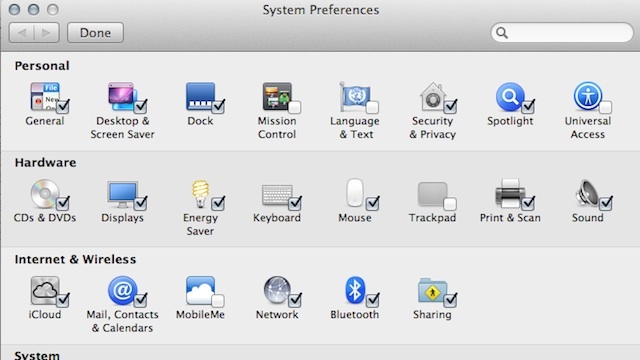
Task: Enable the Universal Access checkbox
Action: click(x=605, y=107)
